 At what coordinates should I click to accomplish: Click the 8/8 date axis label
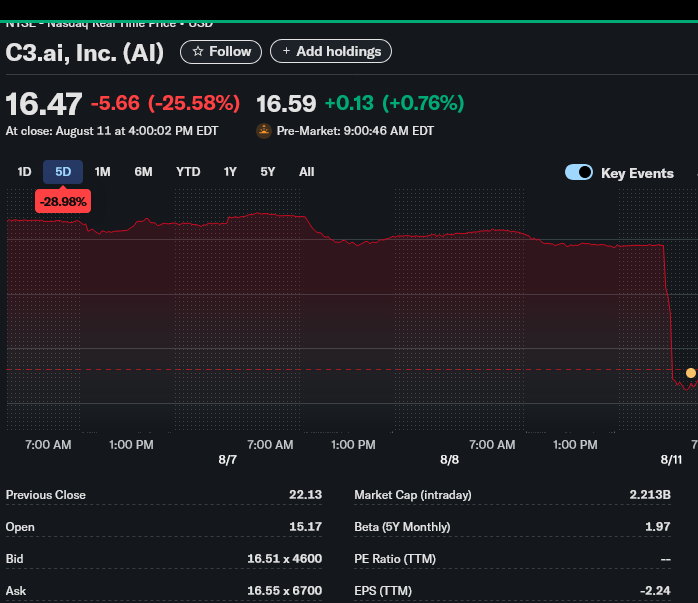pyautogui.click(x=450, y=460)
